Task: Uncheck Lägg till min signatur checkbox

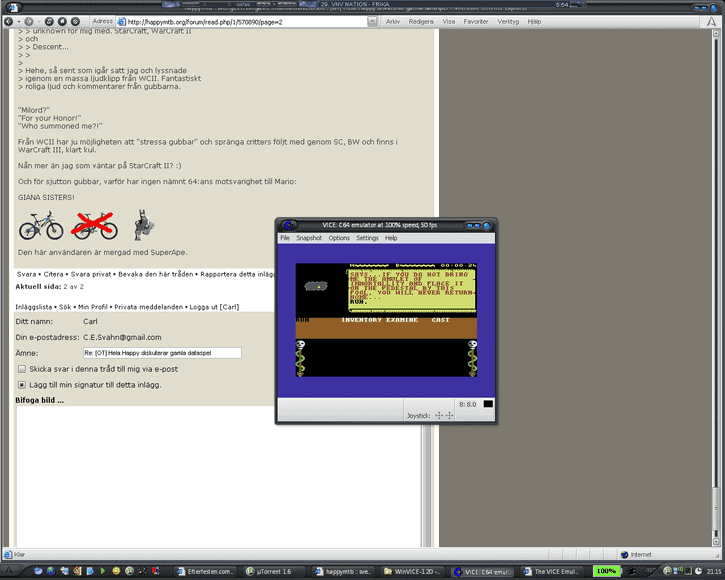Action: [22, 385]
